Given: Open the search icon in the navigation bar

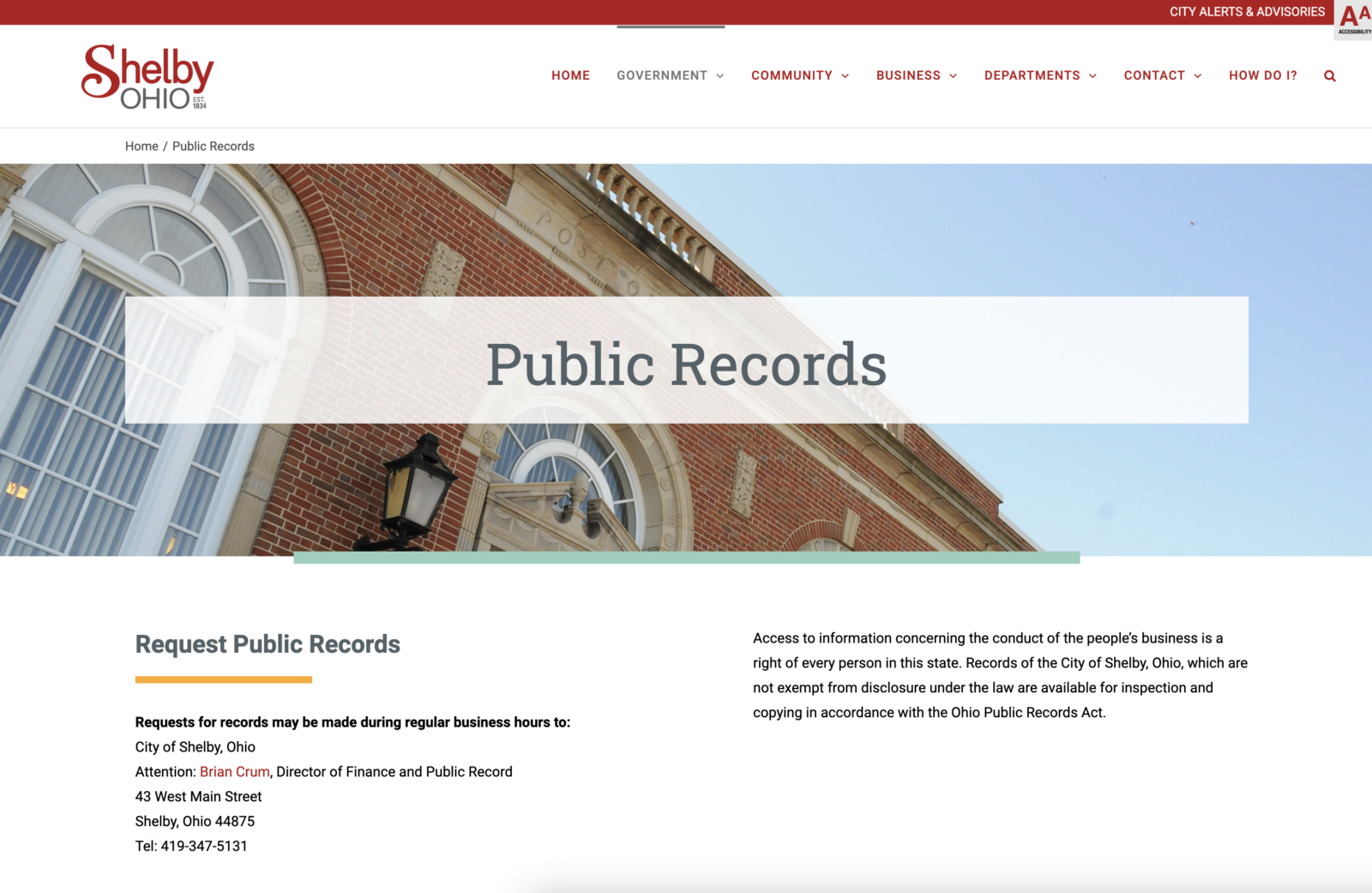Looking at the screenshot, I should (x=1329, y=75).
